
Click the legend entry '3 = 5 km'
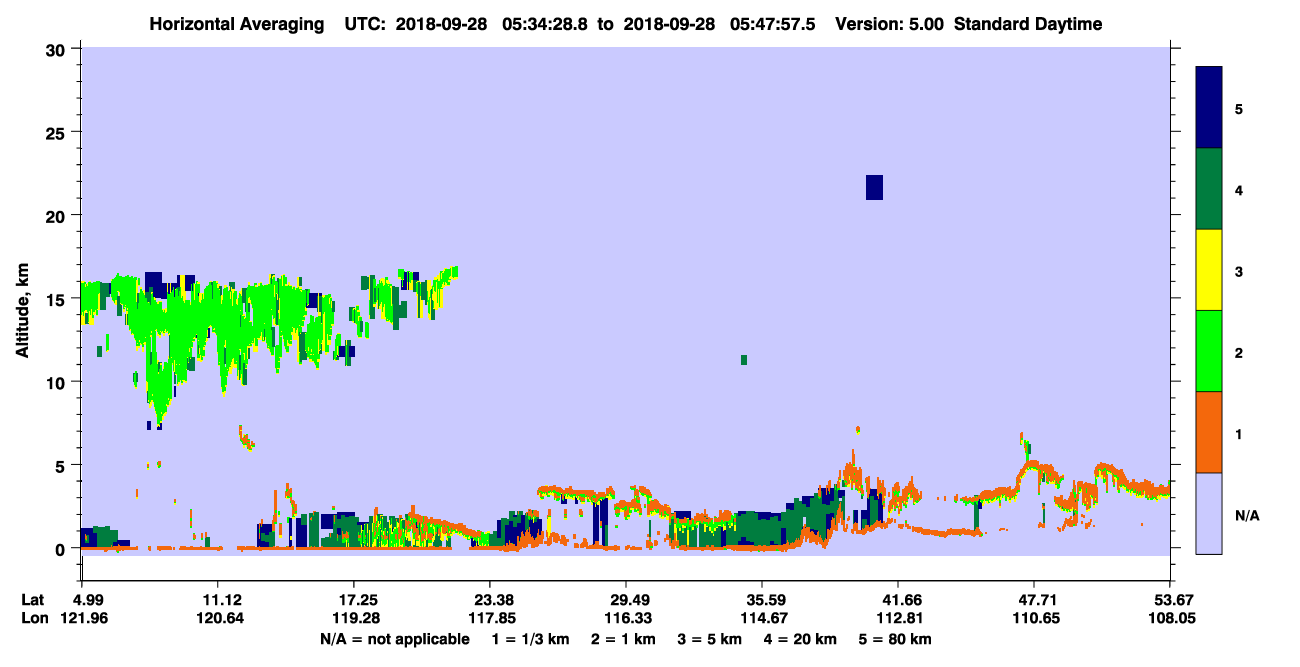click(x=709, y=638)
